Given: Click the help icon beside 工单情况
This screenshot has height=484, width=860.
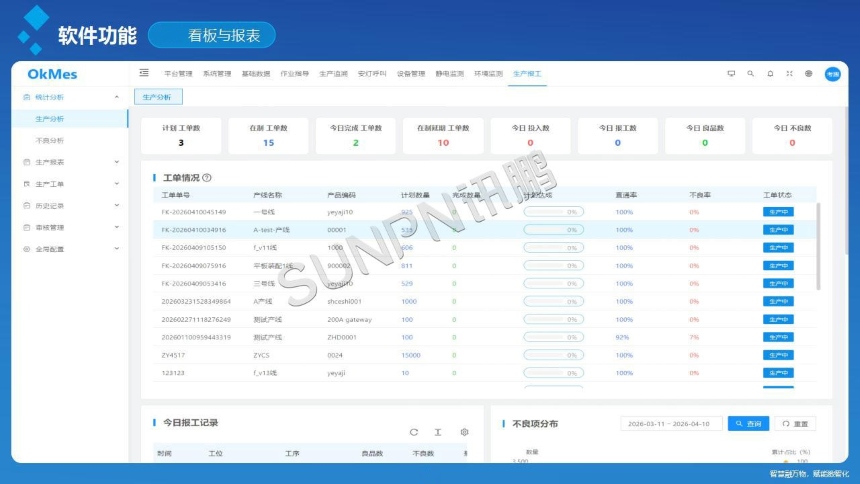Looking at the screenshot, I should click(x=207, y=178).
